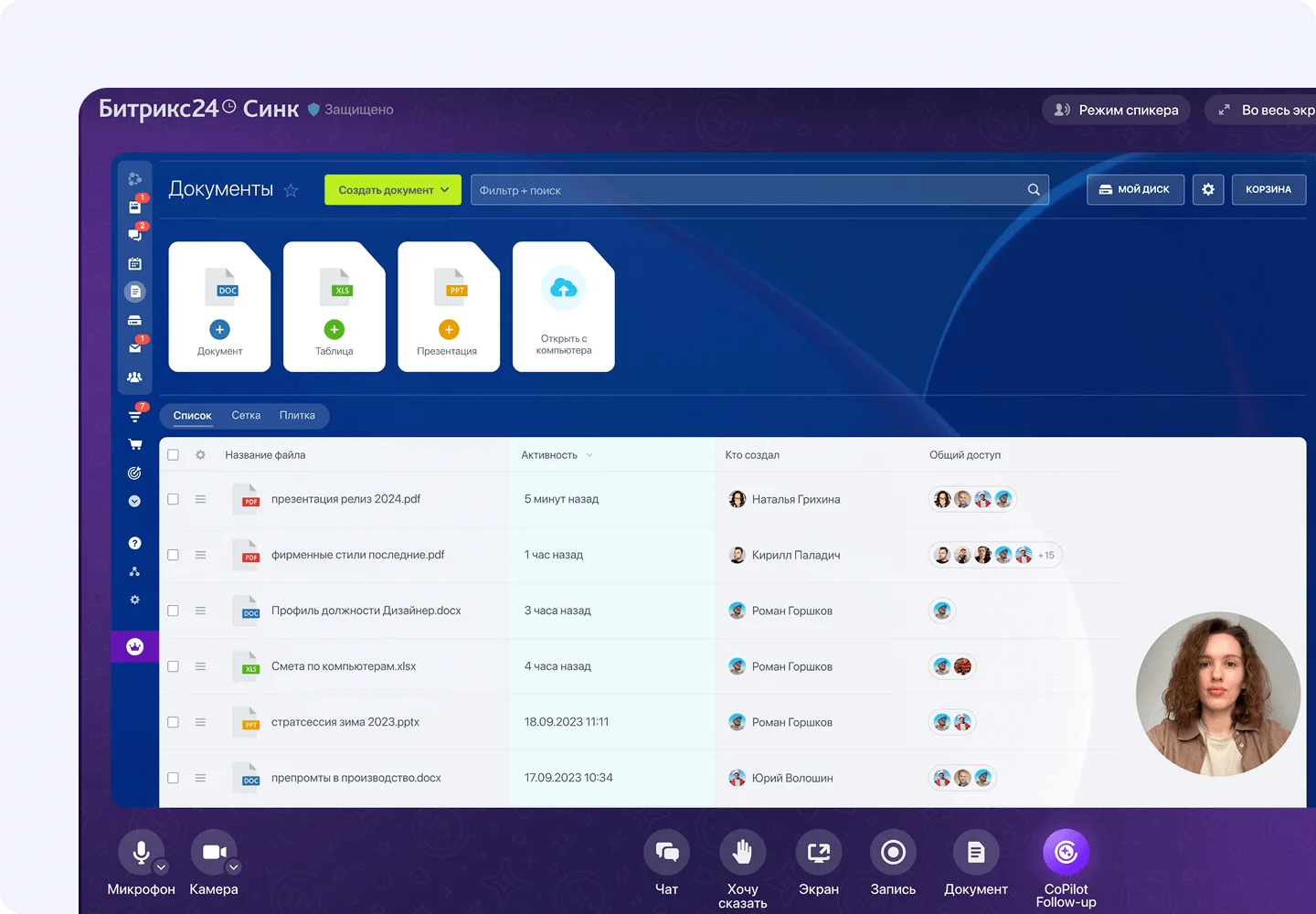Click the Фильтр + поиск search field
The height and width of the screenshot is (914, 1316).
coord(749,190)
